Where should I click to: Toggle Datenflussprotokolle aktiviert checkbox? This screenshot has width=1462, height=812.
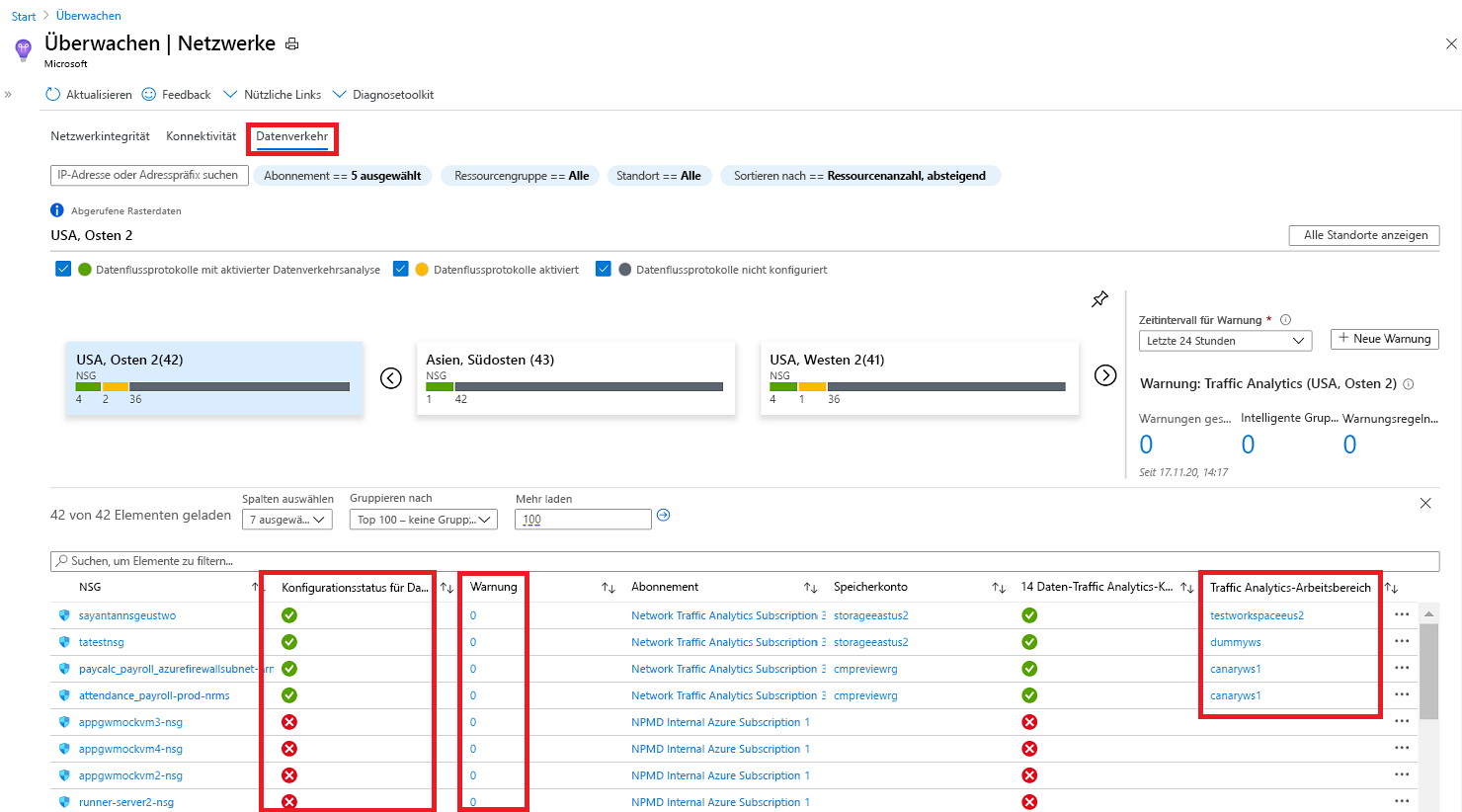[401, 269]
